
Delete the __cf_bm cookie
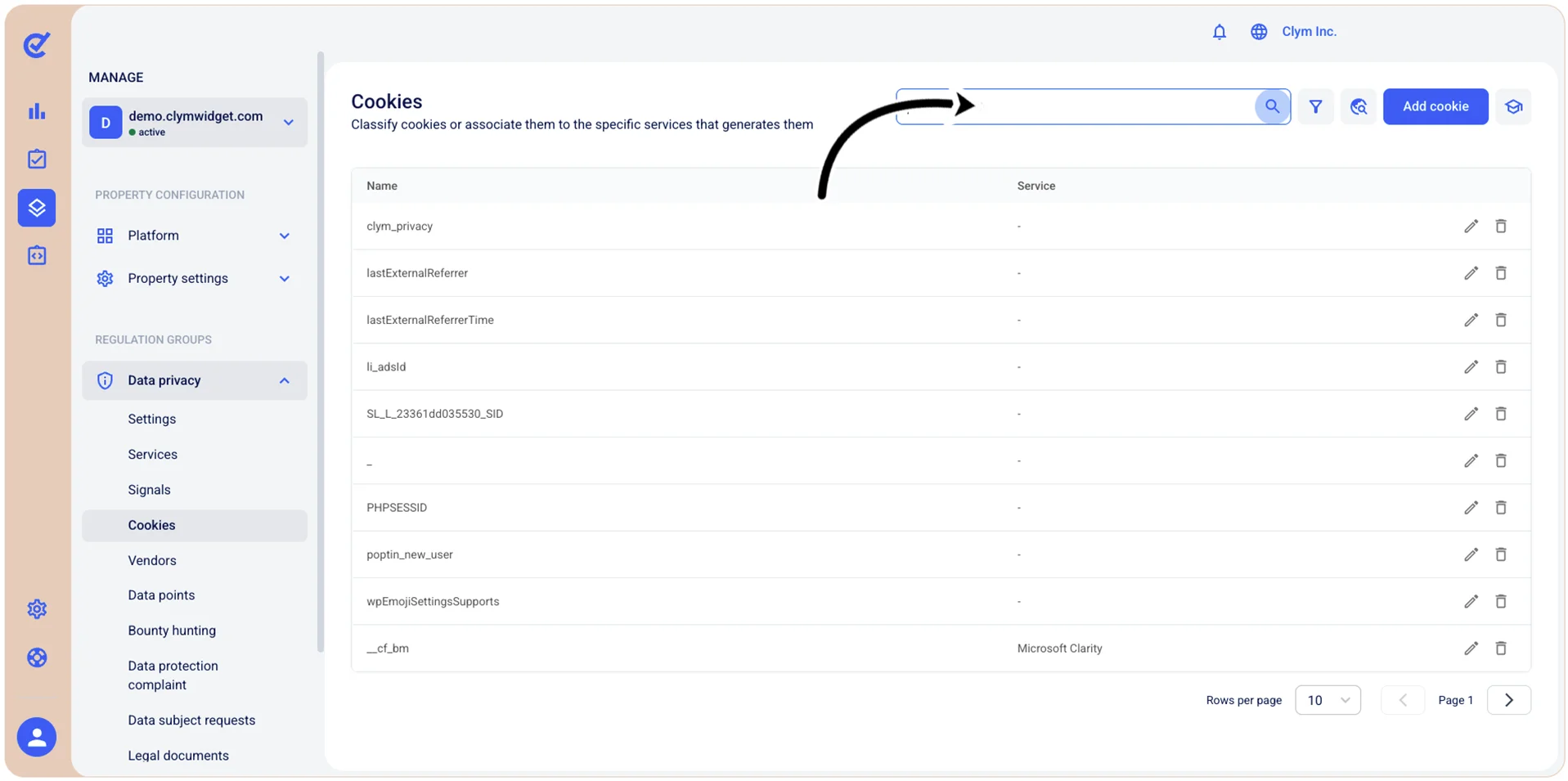coord(1501,649)
